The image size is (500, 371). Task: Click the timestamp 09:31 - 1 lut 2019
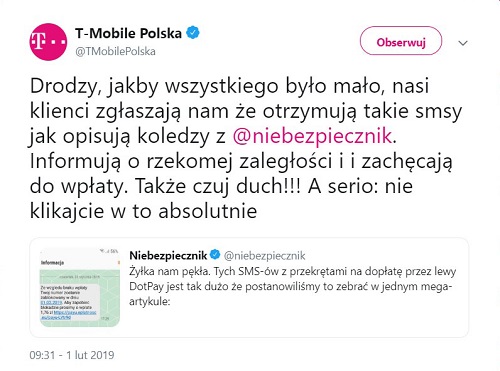click(72, 355)
